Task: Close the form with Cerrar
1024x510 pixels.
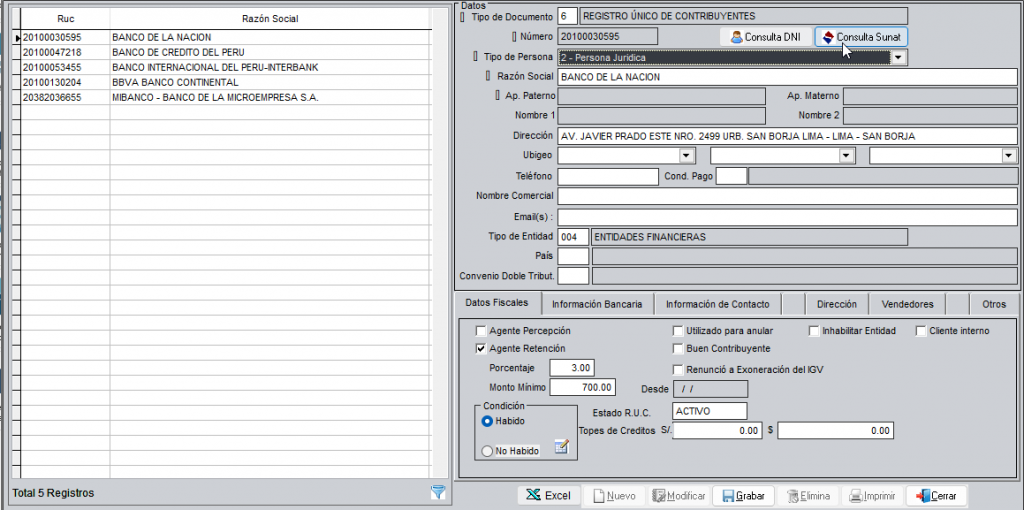Action: (935, 496)
